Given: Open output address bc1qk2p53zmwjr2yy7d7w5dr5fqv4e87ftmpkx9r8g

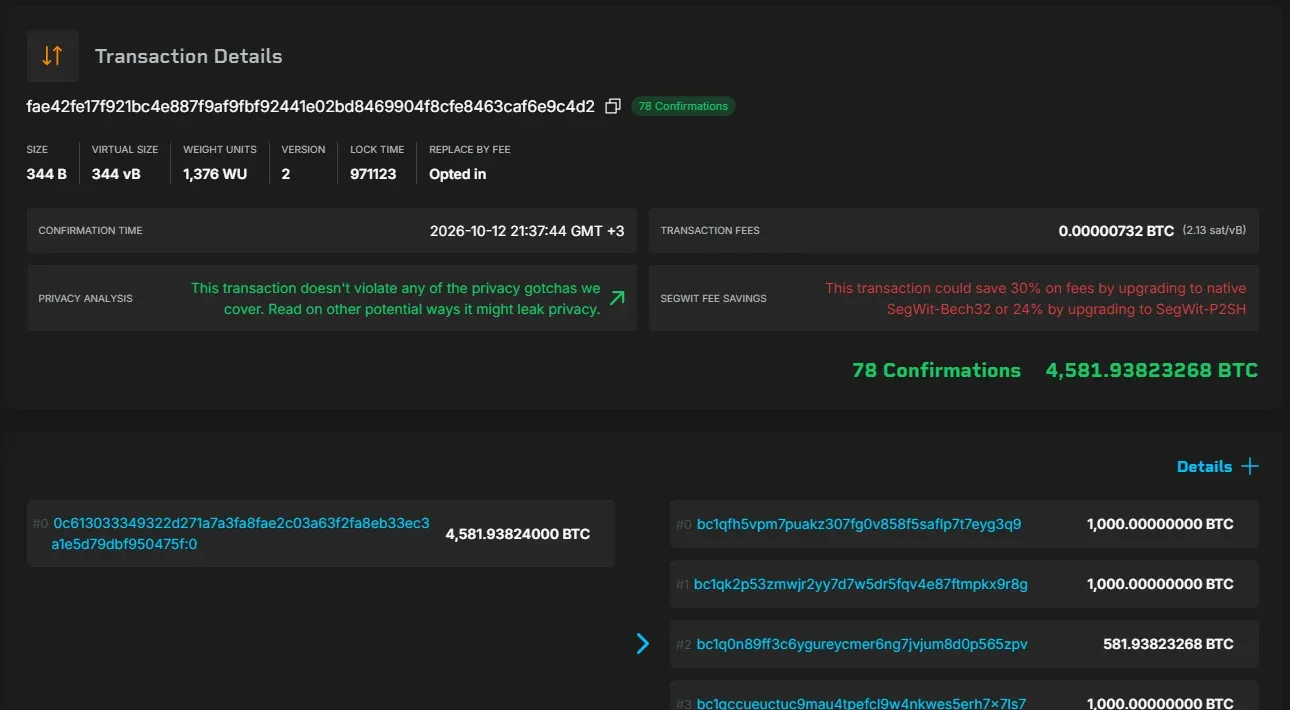Looking at the screenshot, I should click(x=862, y=584).
